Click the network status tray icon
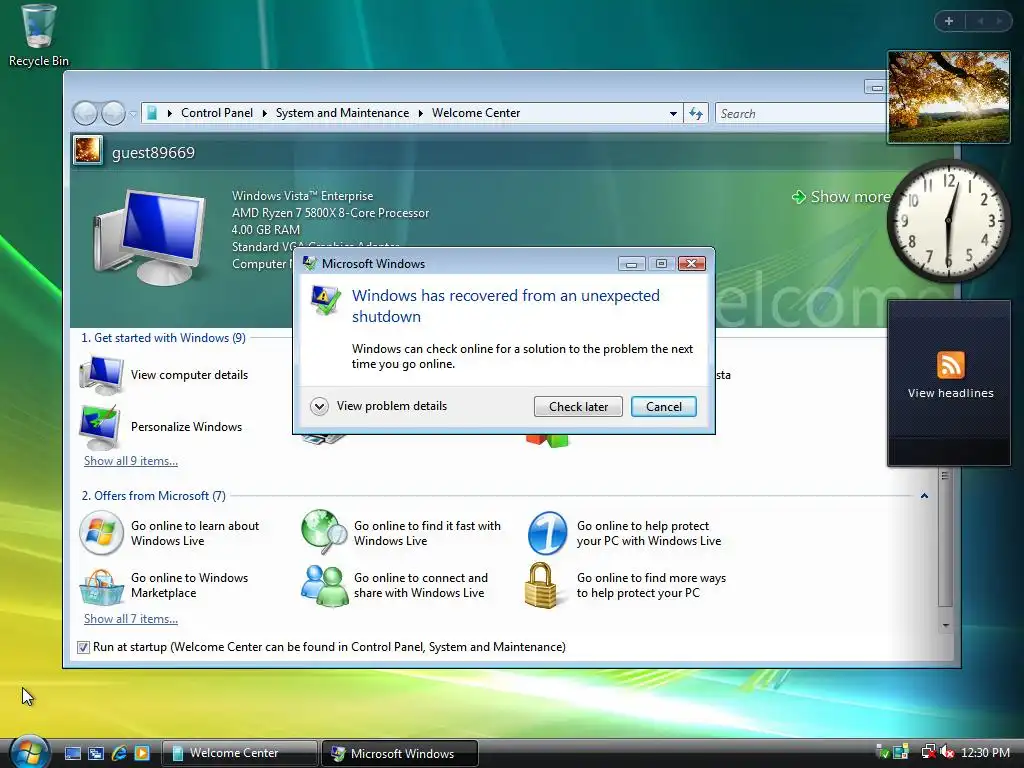The image size is (1024, 768). pyautogui.click(x=928, y=752)
